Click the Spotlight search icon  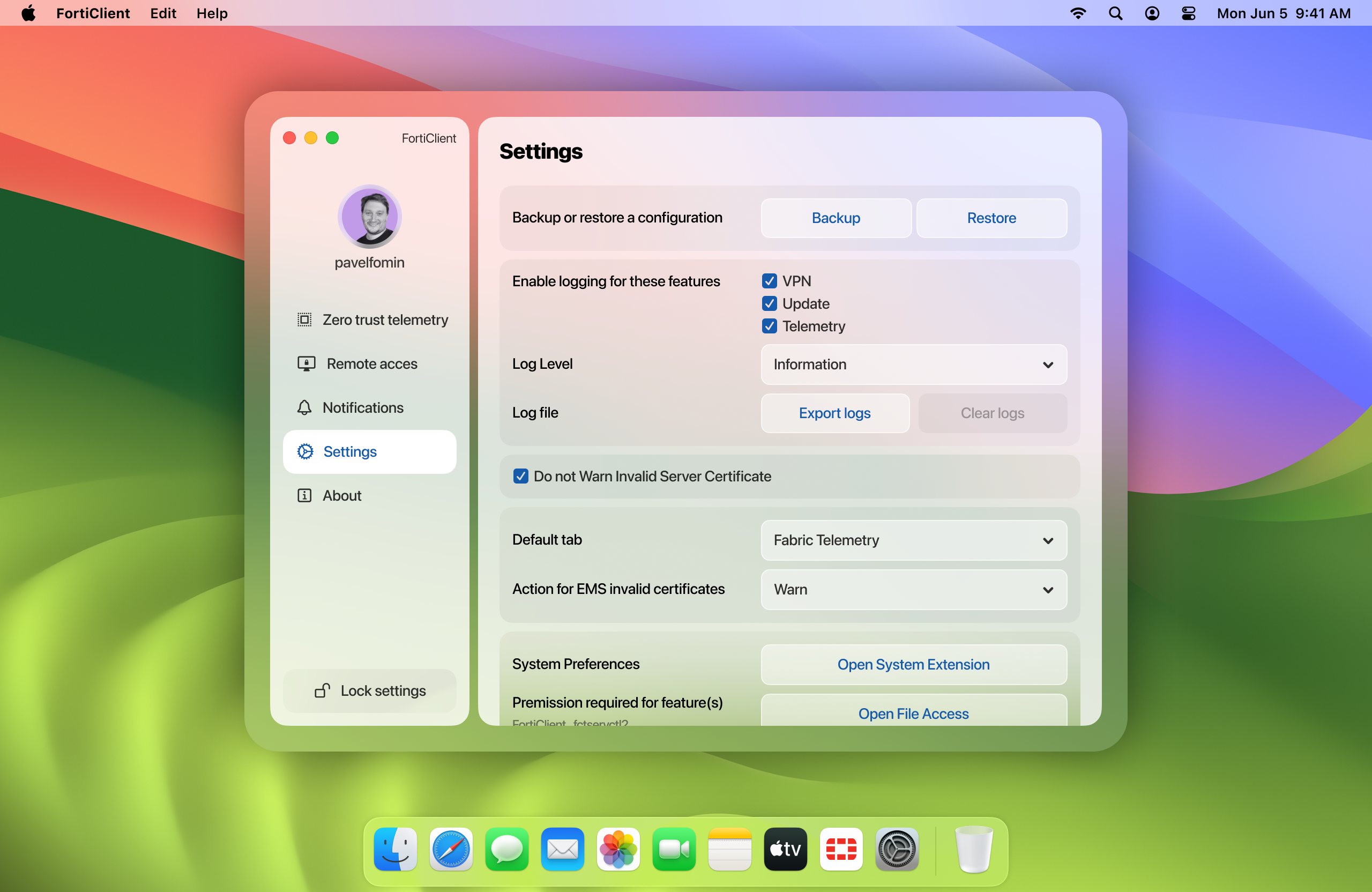pos(1115,13)
